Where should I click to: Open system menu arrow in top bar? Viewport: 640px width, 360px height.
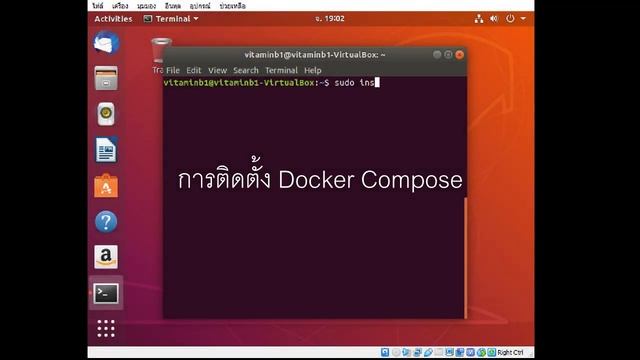[523, 19]
